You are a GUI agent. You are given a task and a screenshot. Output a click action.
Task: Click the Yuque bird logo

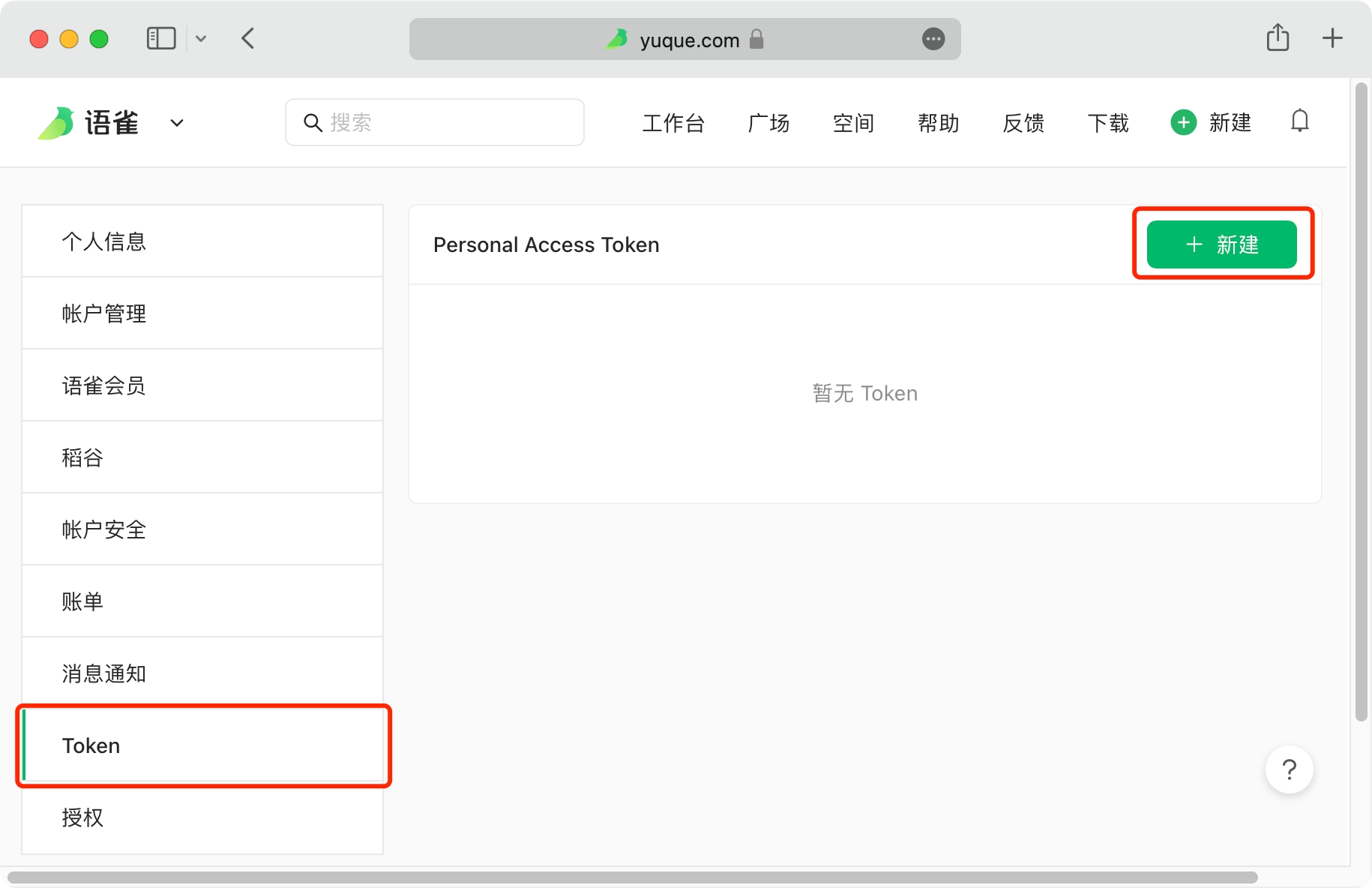click(x=57, y=123)
